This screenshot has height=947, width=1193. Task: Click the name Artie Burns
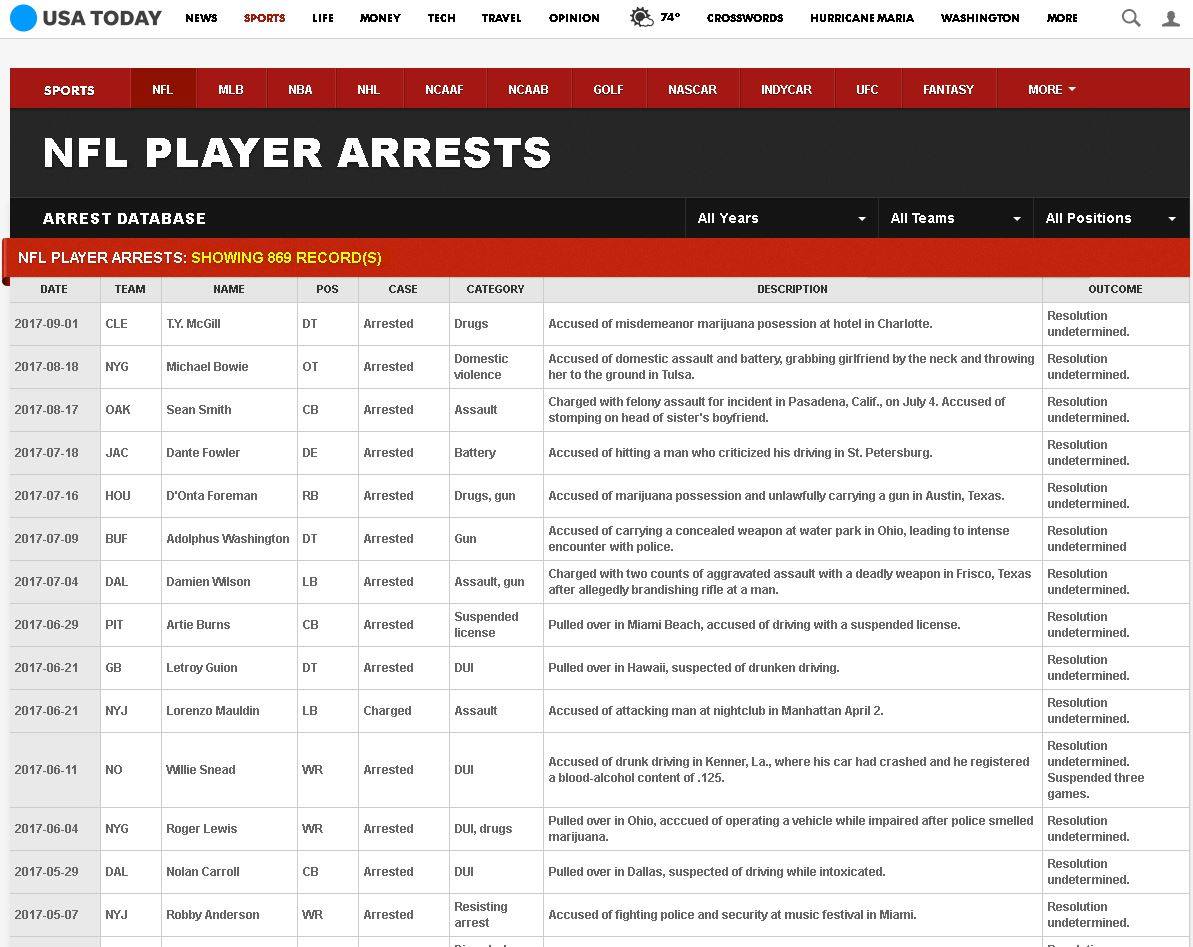tap(198, 624)
